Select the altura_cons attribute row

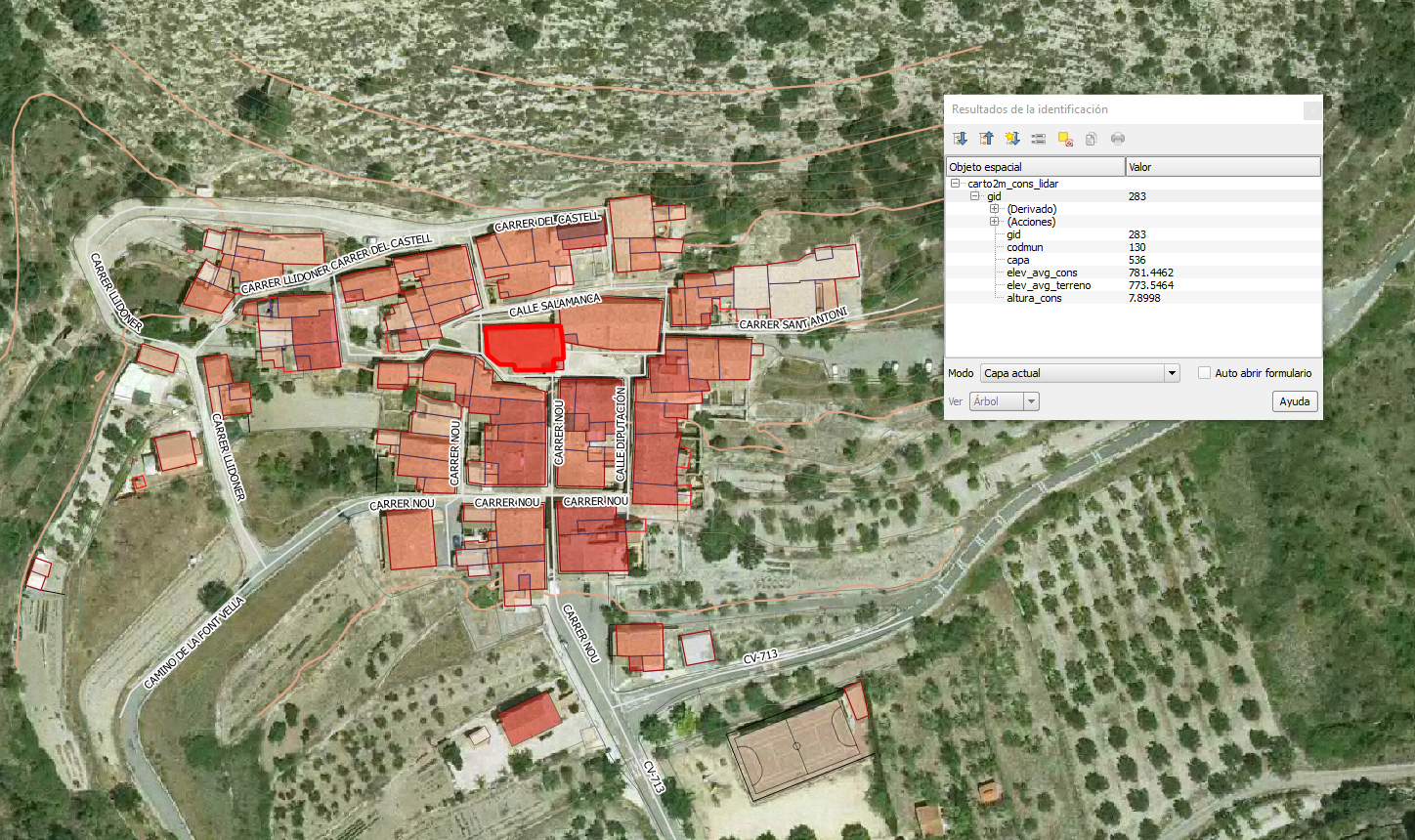[1134, 298]
